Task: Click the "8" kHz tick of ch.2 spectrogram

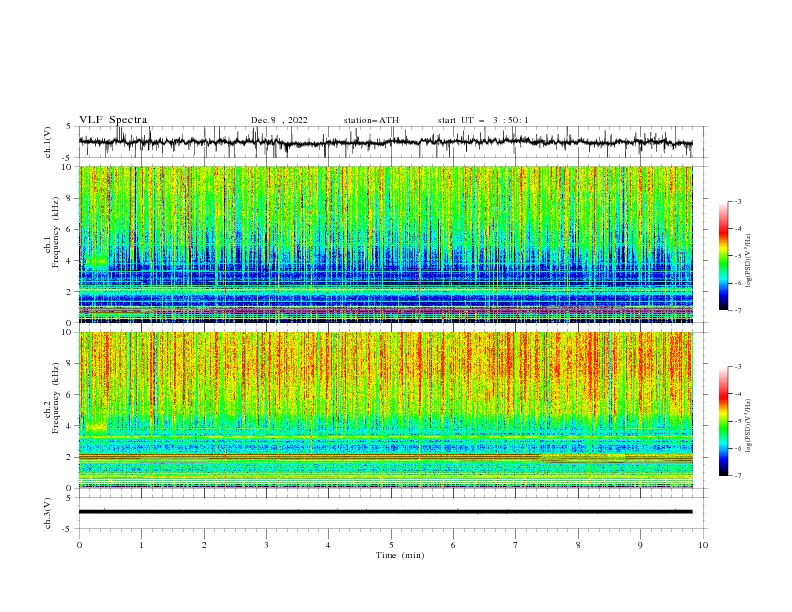Action: point(71,364)
